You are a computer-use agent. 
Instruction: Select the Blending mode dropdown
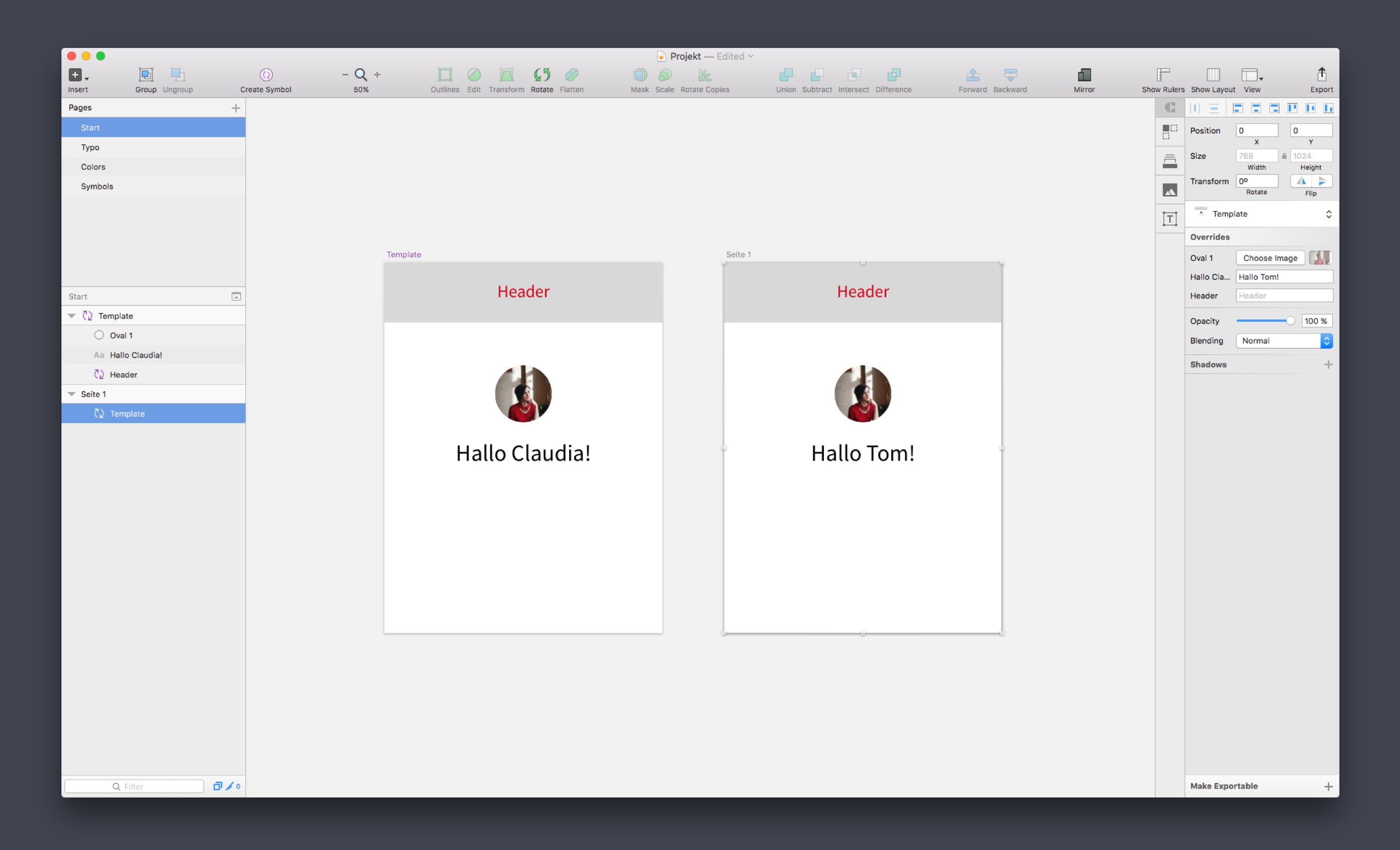point(1283,340)
